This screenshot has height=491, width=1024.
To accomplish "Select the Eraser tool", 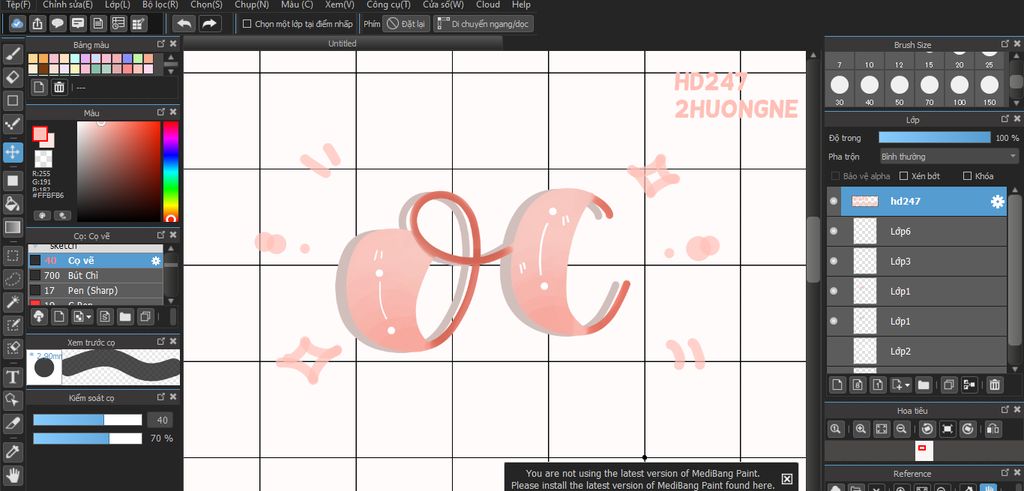I will coord(13,77).
